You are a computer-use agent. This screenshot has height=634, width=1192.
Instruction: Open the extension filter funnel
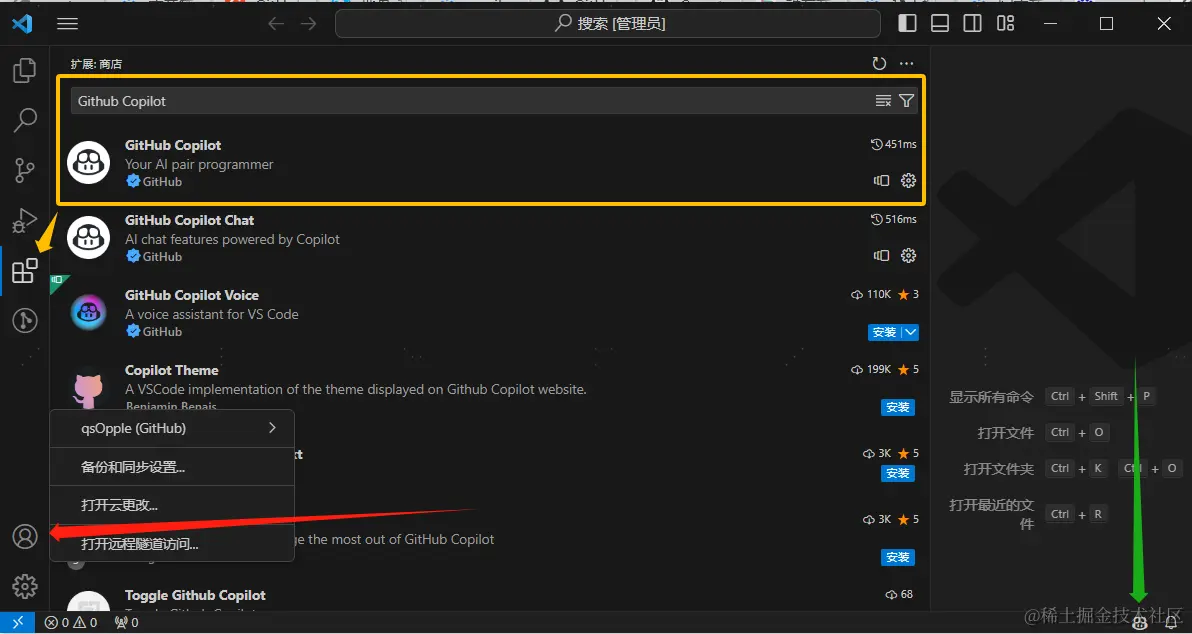[x=906, y=100]
